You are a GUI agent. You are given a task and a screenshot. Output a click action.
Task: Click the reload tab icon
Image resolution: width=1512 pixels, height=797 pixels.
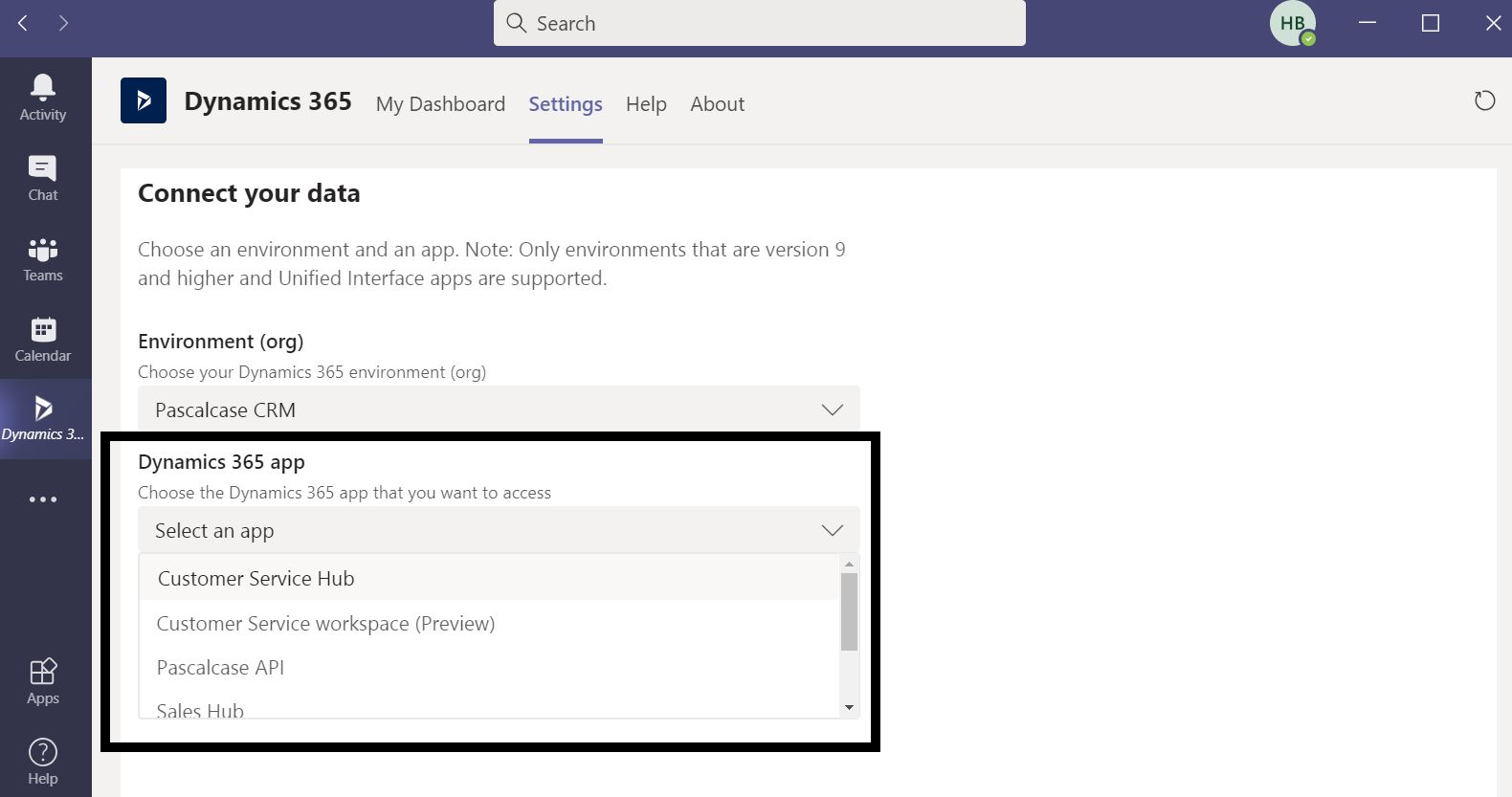1484,100
